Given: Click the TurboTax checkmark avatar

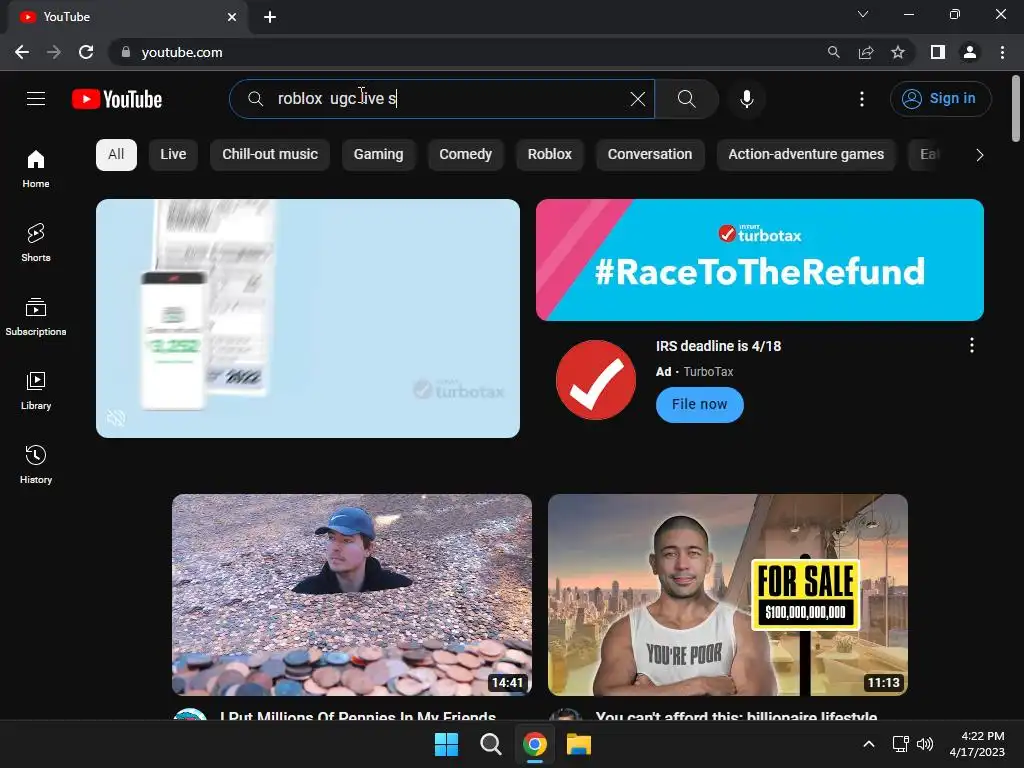Looking at the screenshot, I should (x=596, y=379).
